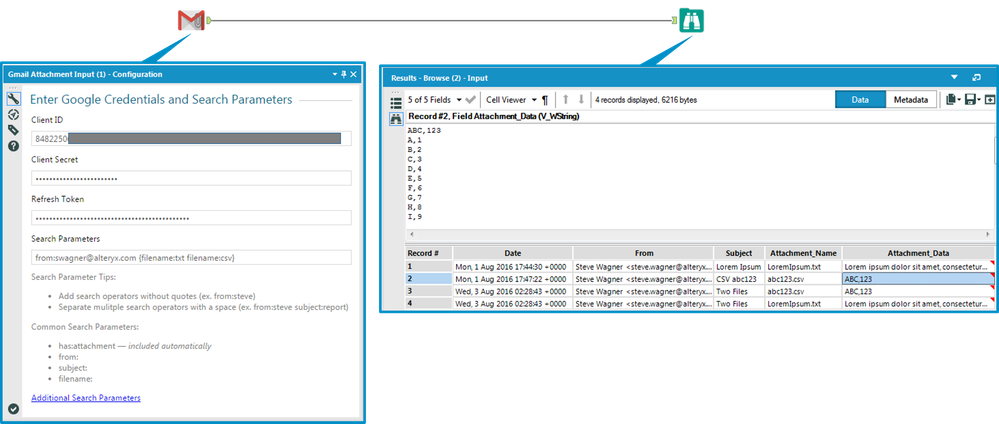The width and height of the screenshot is (999, 424).
Task: Select the LoremIpsum.txt cell in record 1
Action: 803,267
